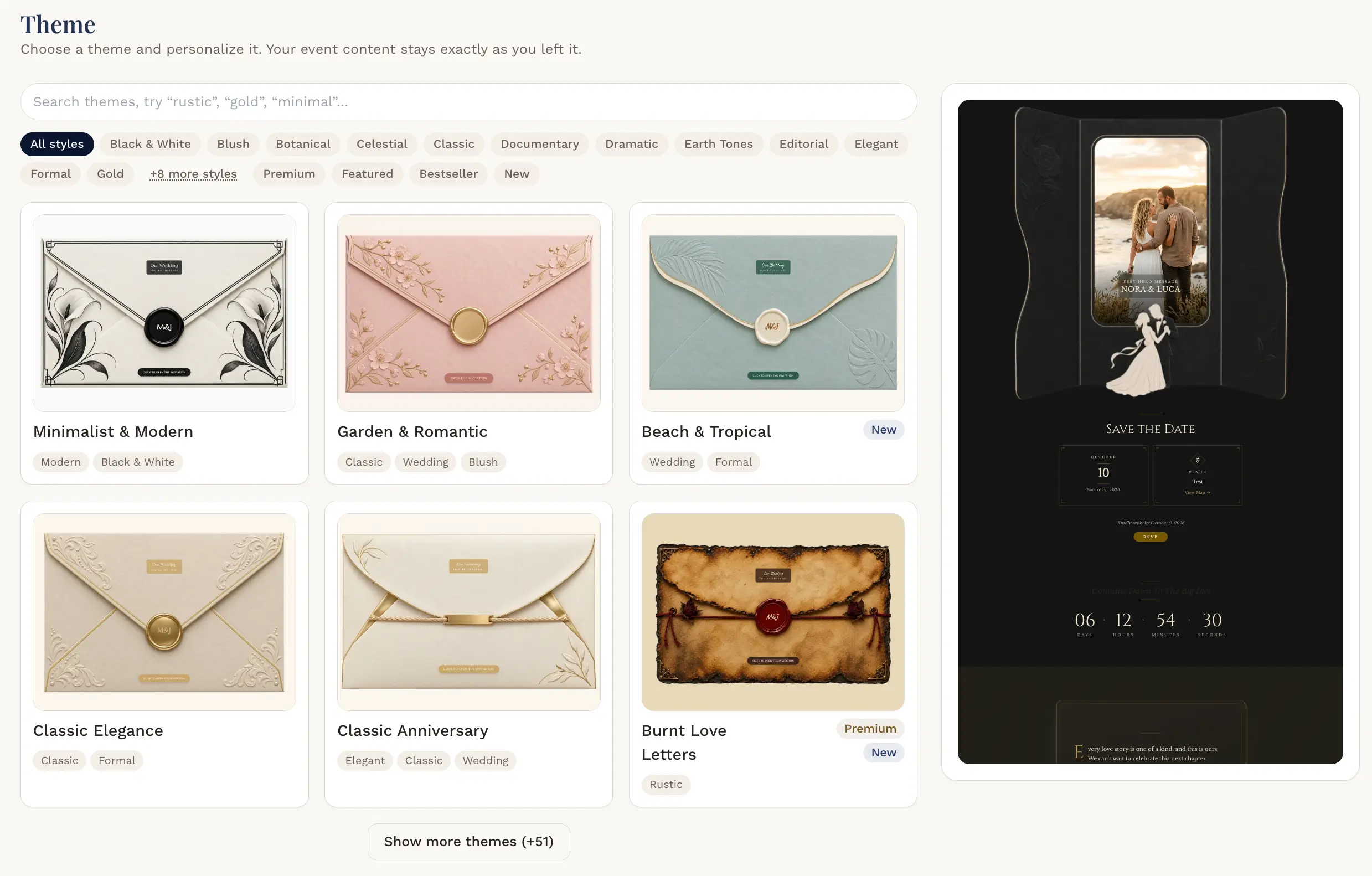Click the gold RSVP button in the preview

tap(1150, 537)
